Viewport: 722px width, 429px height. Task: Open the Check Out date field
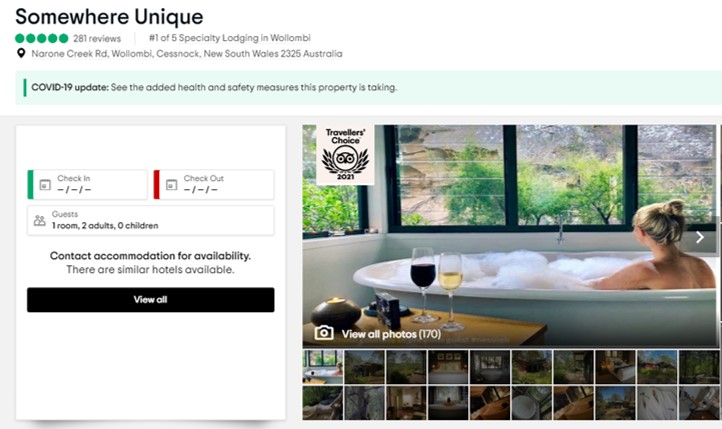[x=214, y=185]
